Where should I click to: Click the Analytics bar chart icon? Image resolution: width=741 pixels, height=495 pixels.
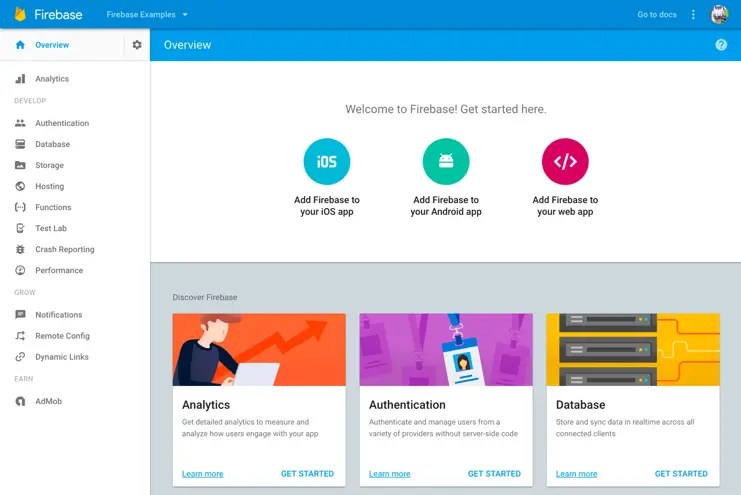(x=20, y=78)
